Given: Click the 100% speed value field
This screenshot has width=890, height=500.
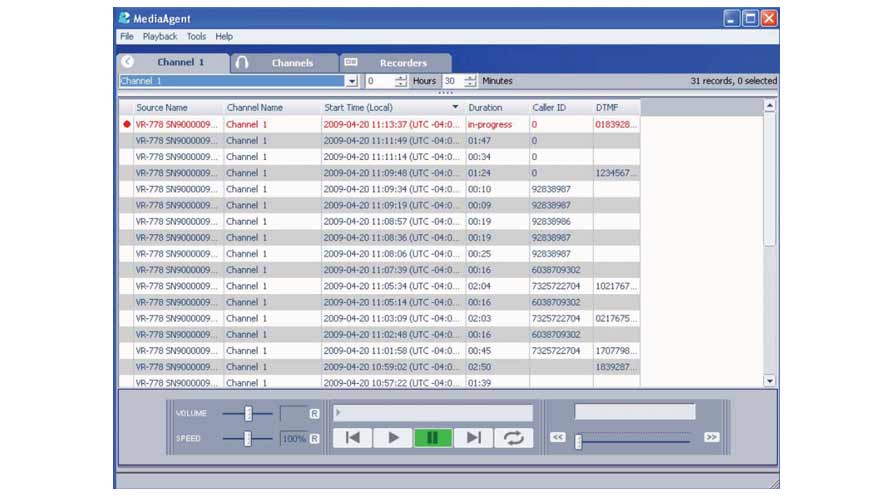Looking at the screenshot, I should click(294, 439).
